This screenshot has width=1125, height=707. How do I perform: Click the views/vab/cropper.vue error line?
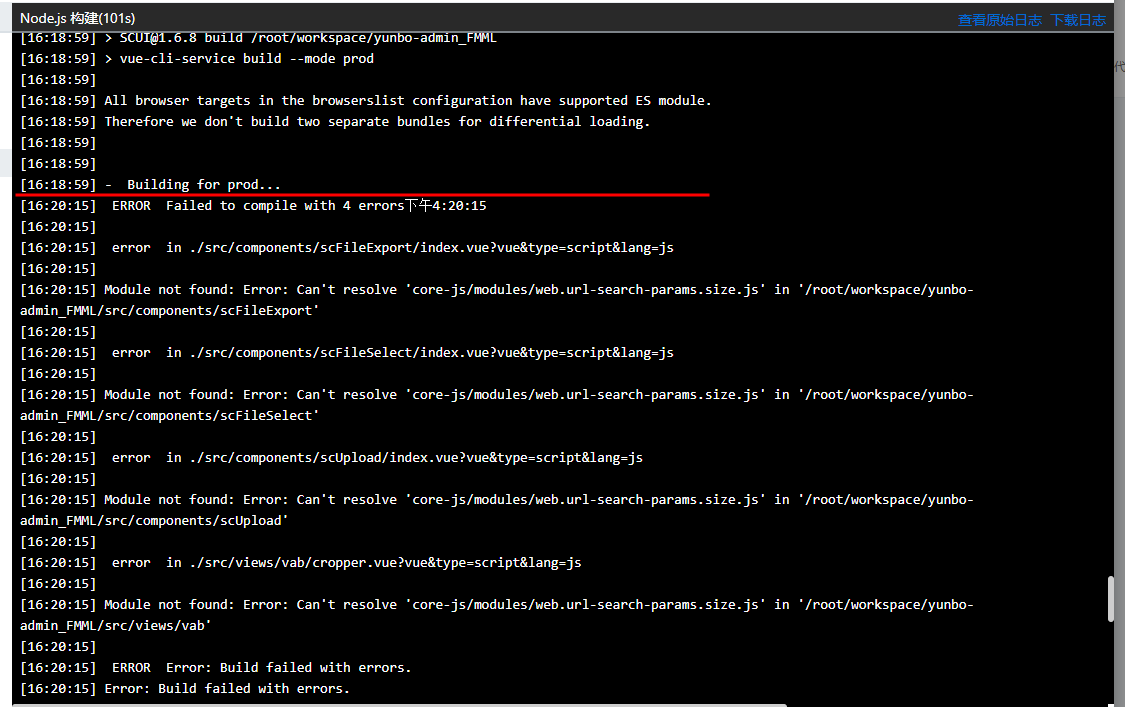tap(301, 563)
